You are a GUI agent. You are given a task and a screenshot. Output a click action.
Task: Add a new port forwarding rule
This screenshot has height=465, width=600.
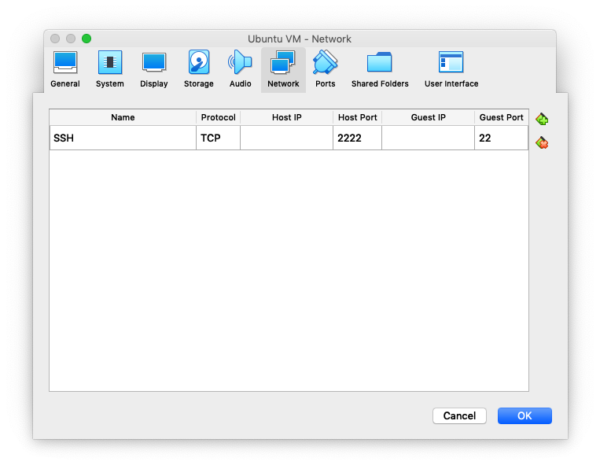pyautogui.click(x=542, y=119)
